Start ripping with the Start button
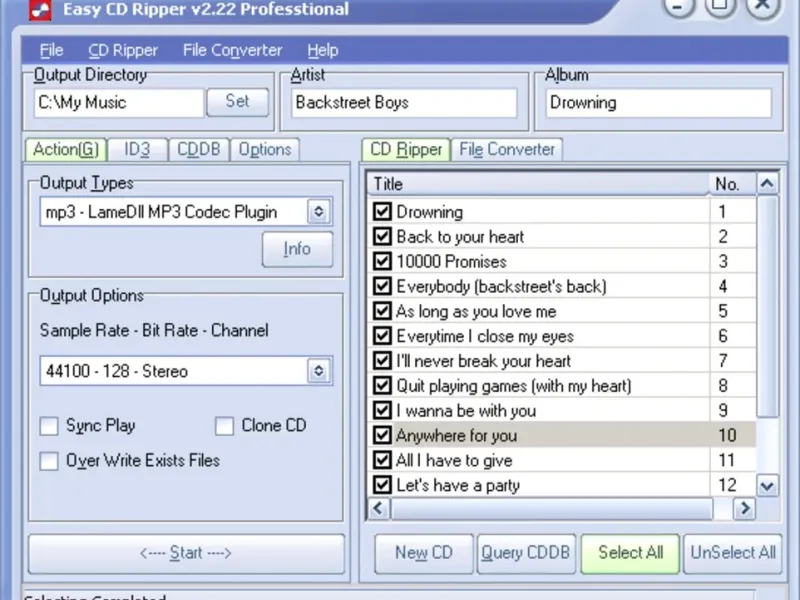 (x=186, y=553)
